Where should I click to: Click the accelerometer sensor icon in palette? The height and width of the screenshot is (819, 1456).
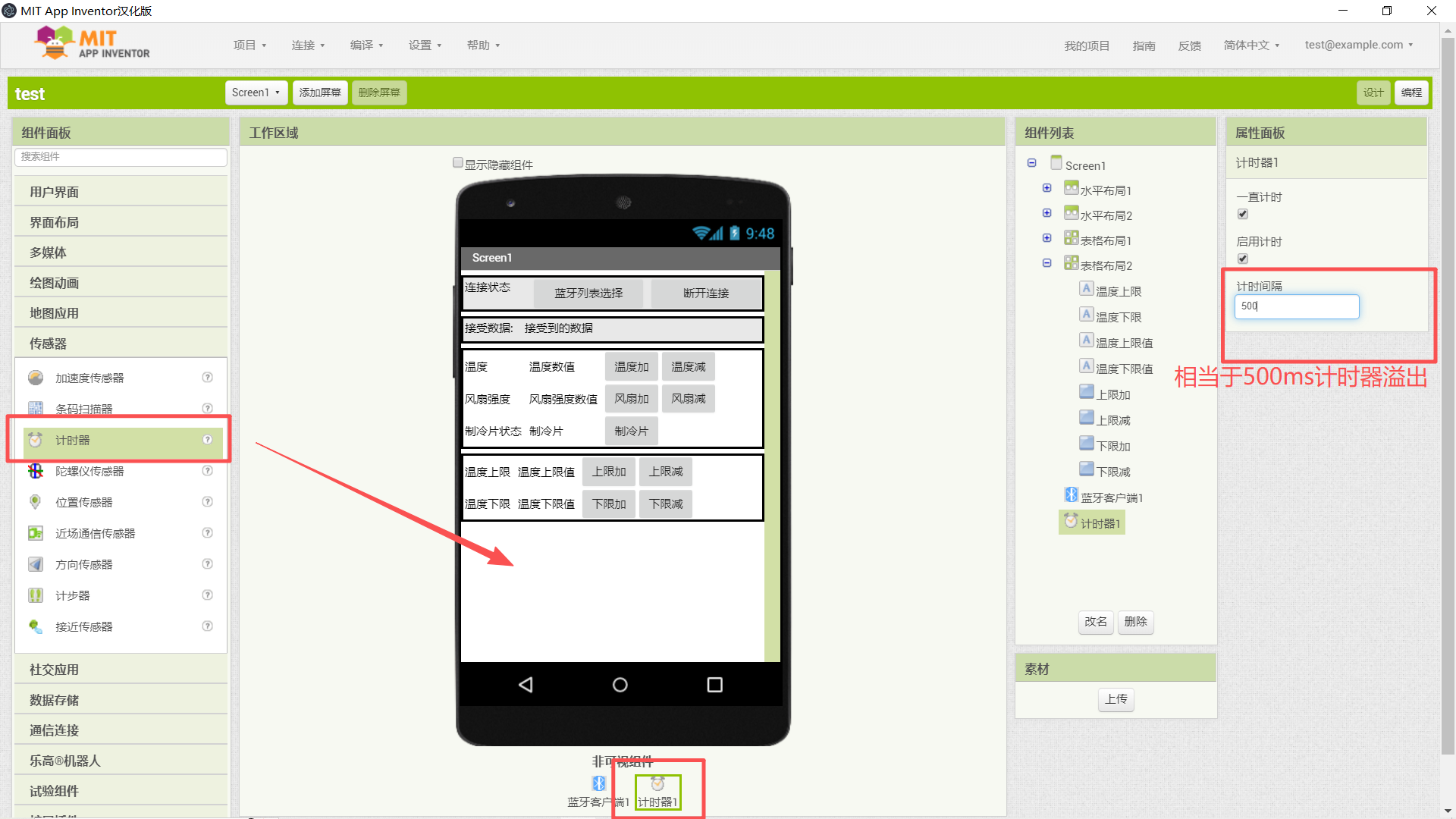click(x=36, y=378)
